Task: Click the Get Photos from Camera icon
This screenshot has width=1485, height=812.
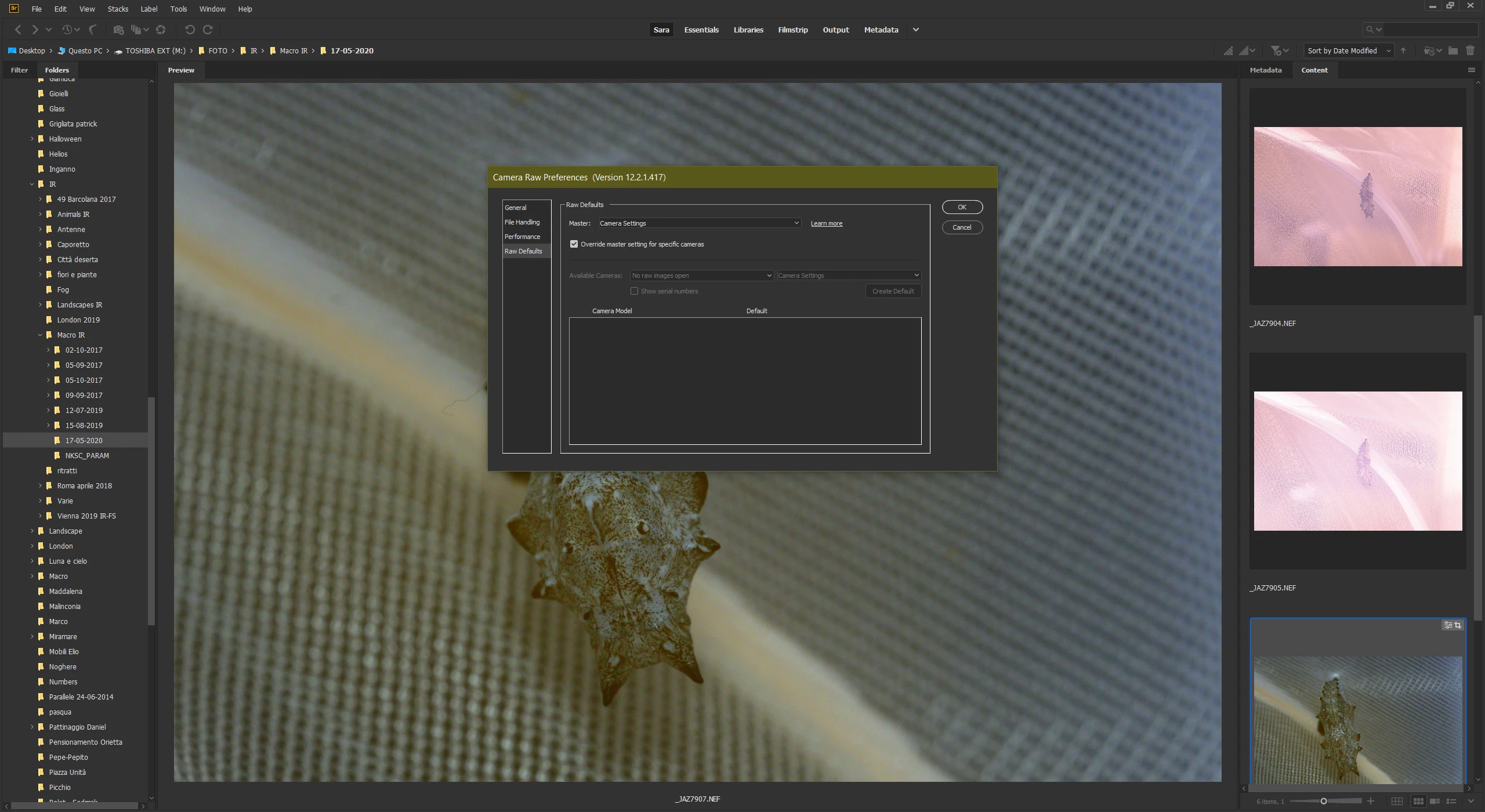Action: pos(118,30)
